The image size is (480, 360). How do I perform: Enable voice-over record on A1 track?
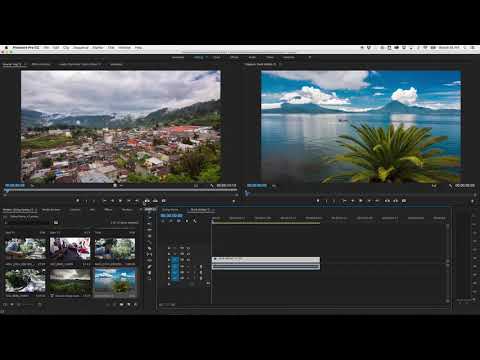coord(201,266)
